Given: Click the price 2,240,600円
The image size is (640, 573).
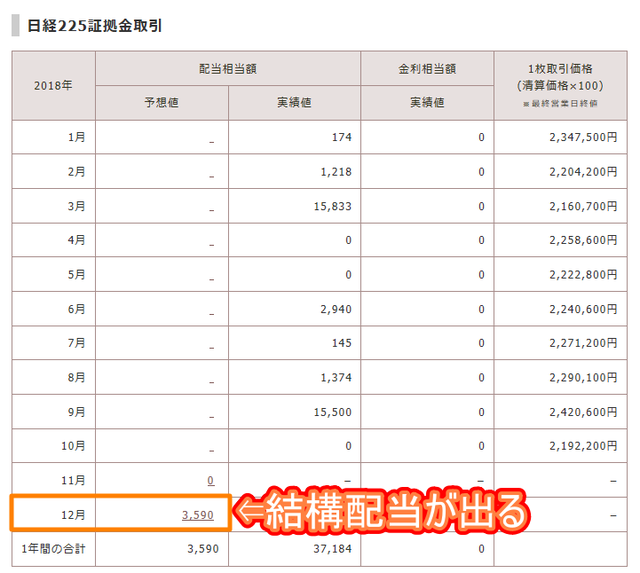Looking at the screenshot, I should 583,309.
